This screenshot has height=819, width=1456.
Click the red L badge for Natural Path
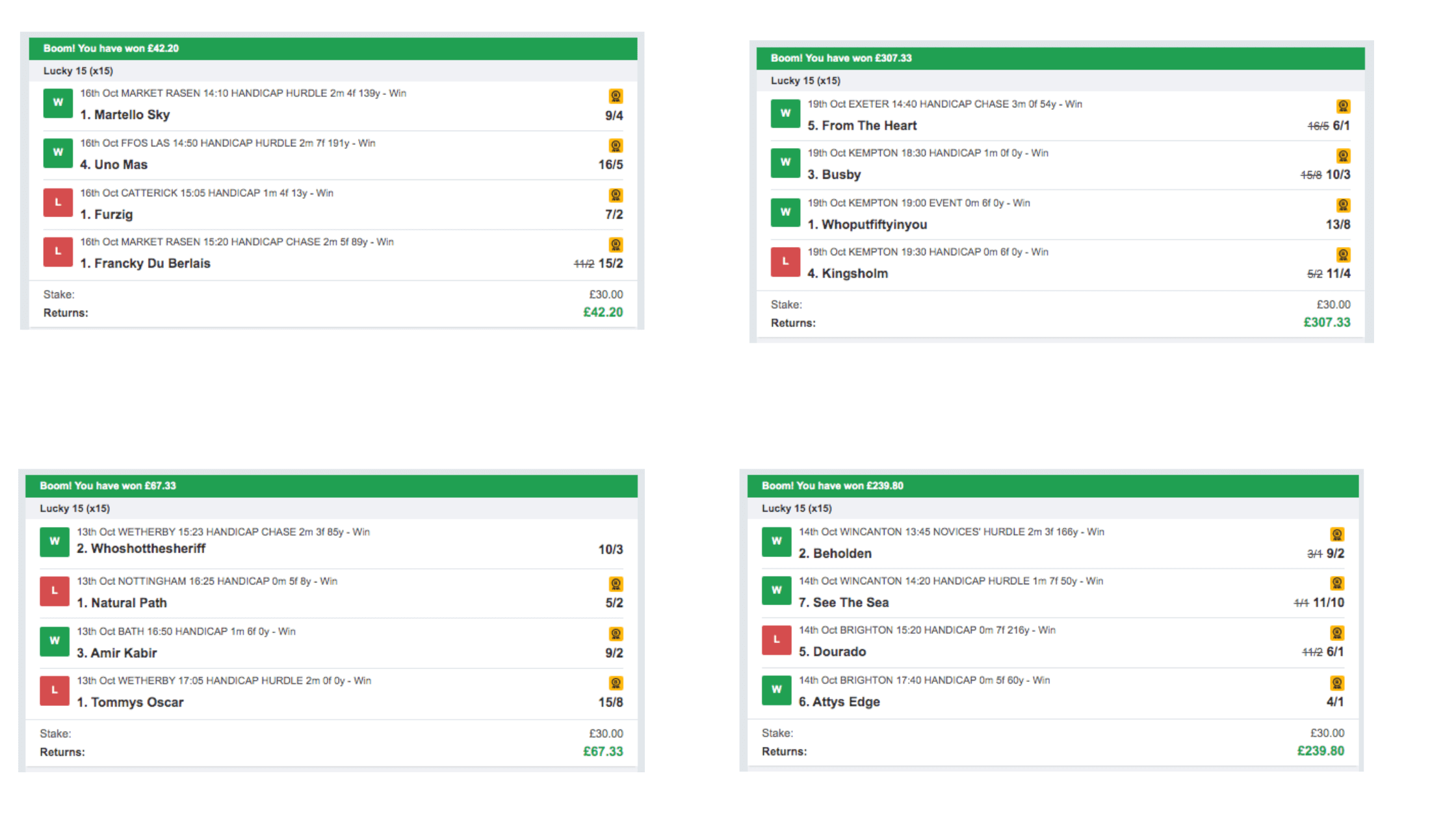[55, 591]
